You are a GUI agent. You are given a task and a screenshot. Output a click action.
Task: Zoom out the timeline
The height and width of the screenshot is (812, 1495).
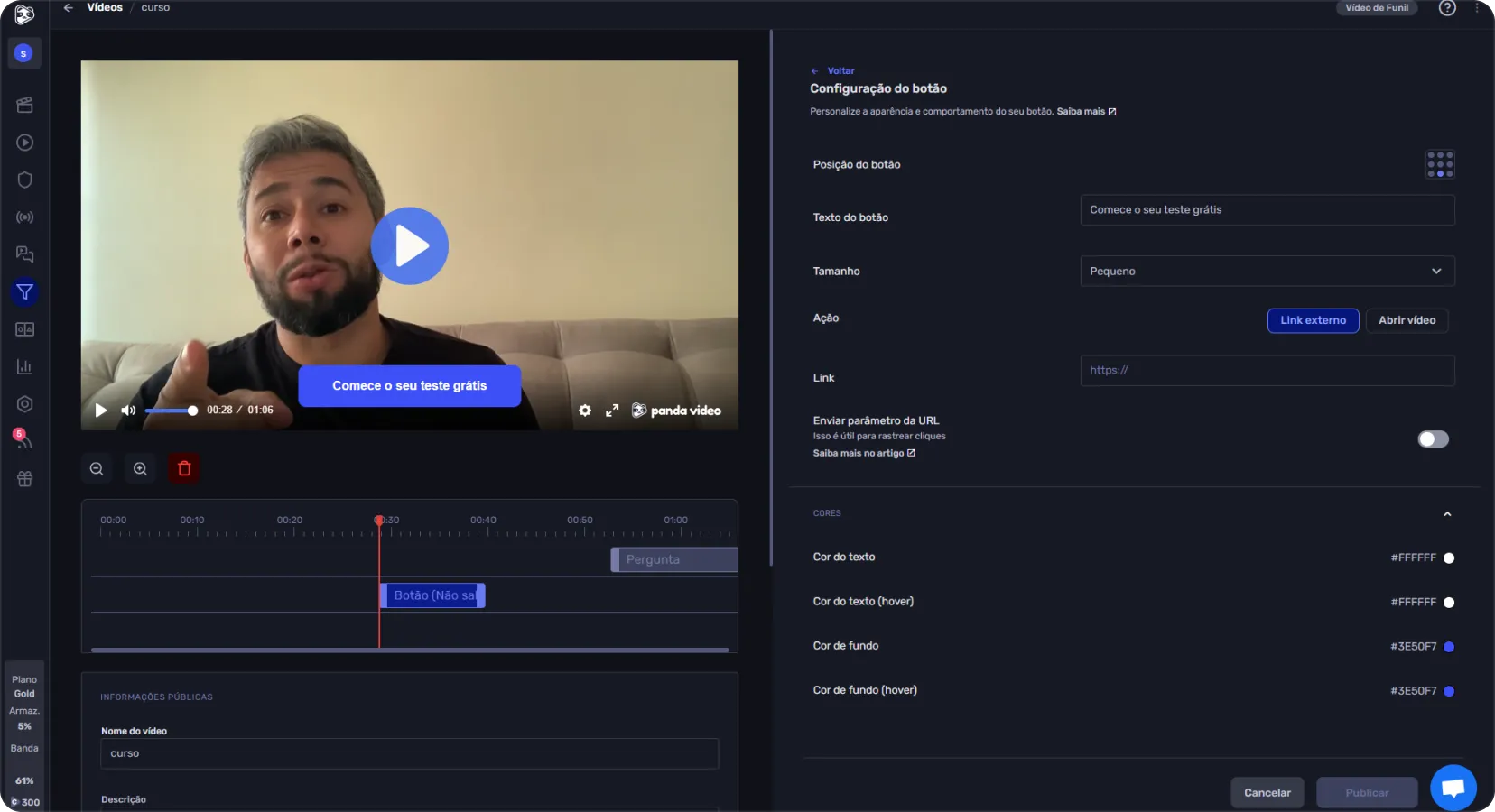click(x=97, y=468)
